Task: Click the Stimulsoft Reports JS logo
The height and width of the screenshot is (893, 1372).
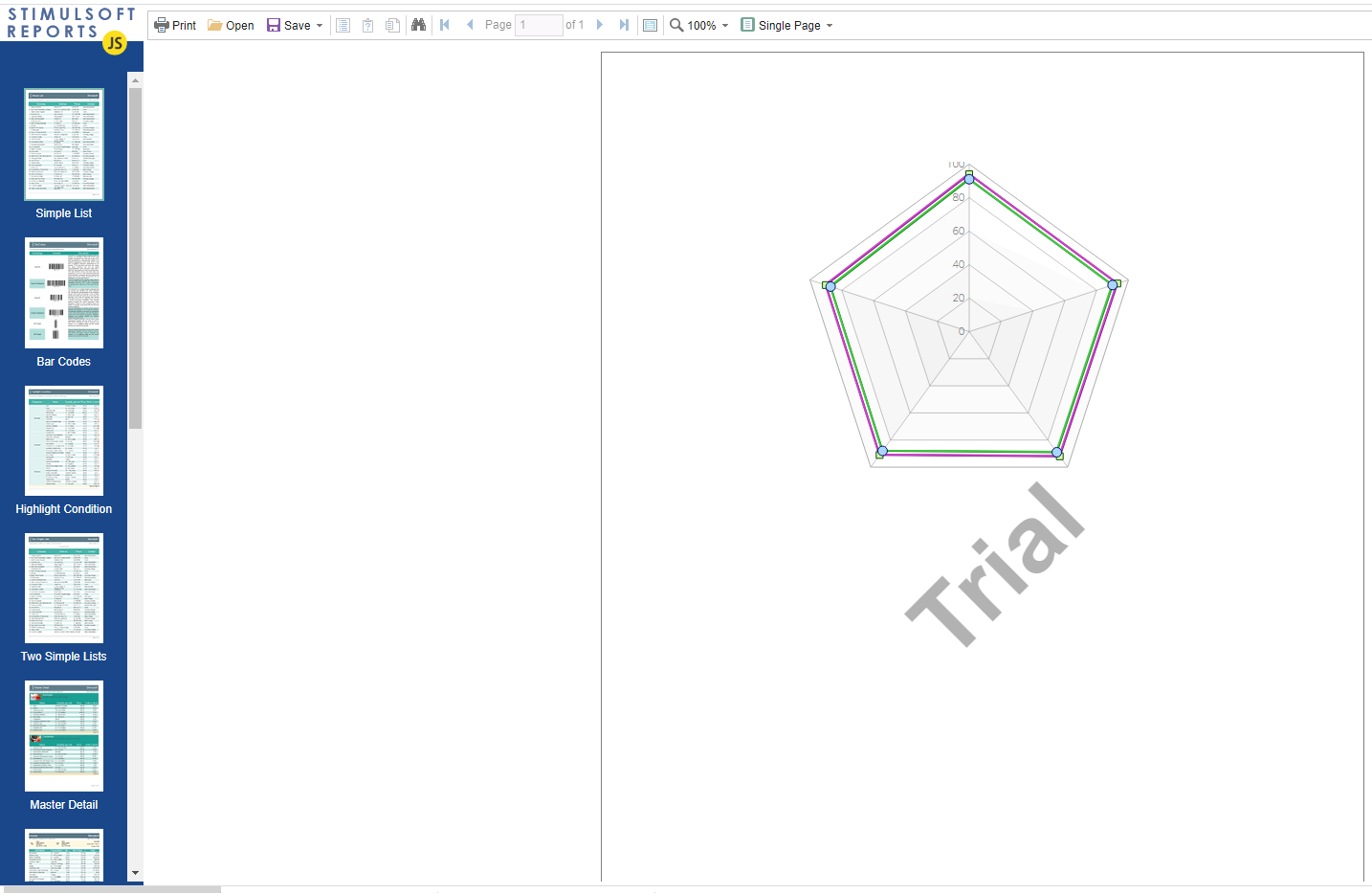Action: [71, 29]
